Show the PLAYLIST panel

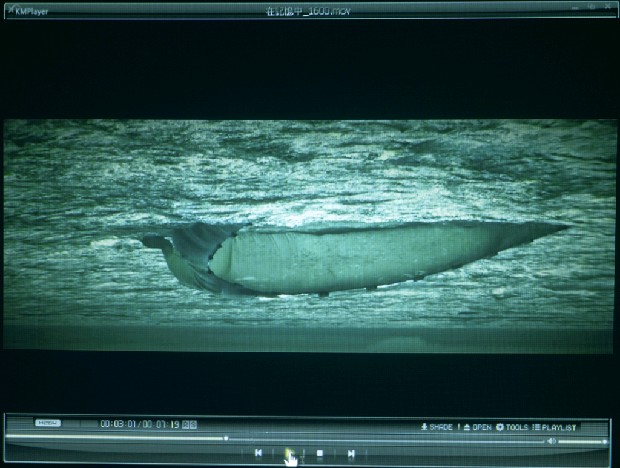559,427
